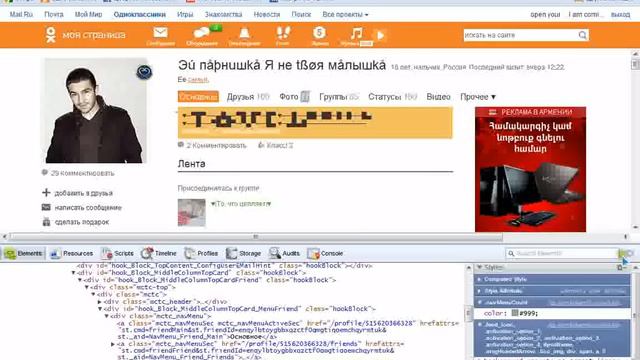Click the video play icon in orange bar

coord(381,35)
